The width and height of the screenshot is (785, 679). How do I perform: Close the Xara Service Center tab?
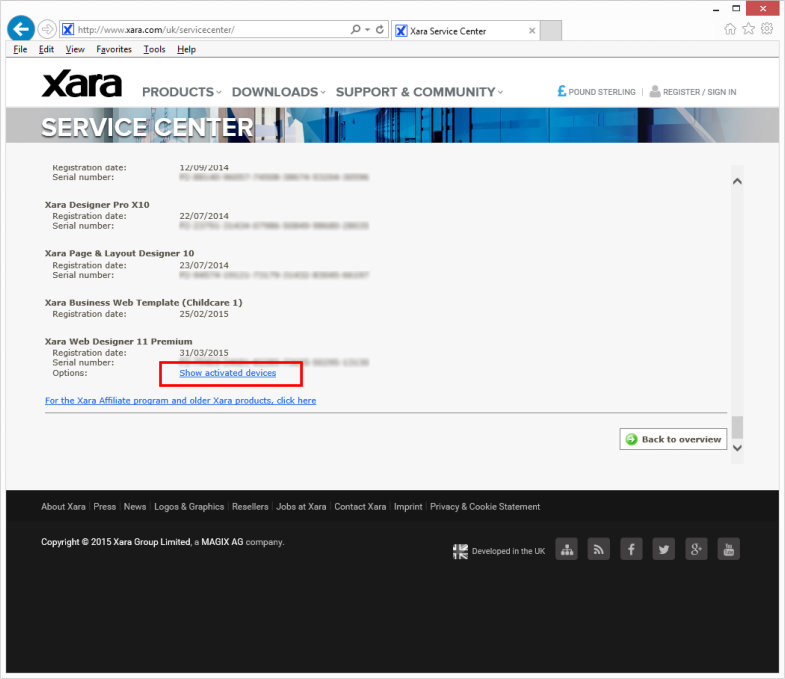tap(532, 31)
